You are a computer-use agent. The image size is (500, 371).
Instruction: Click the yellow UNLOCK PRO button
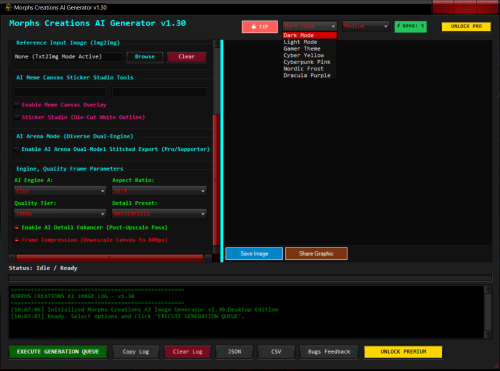(x=466, y=26)
